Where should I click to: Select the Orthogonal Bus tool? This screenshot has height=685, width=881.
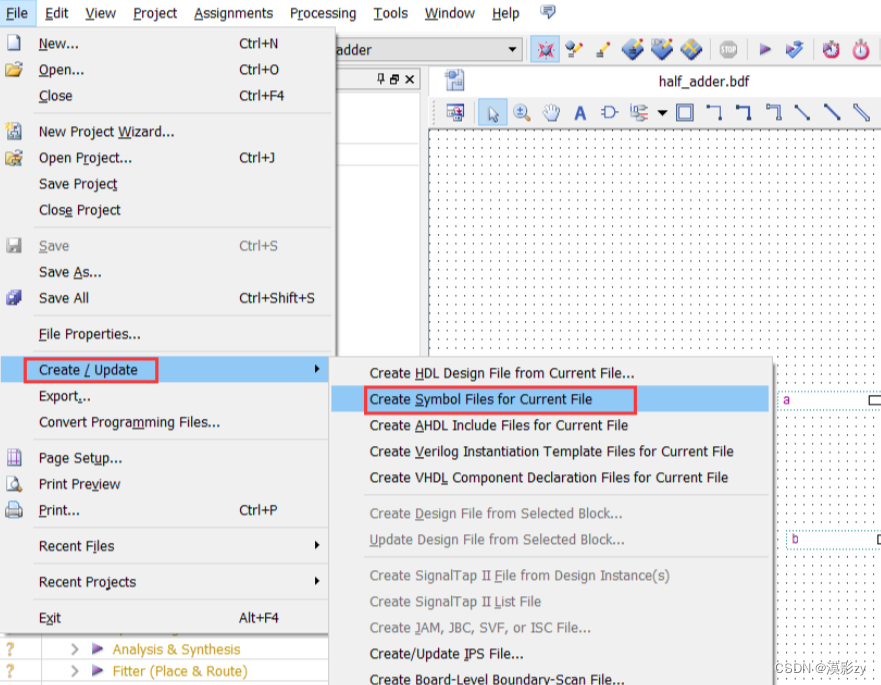(743, 112)
